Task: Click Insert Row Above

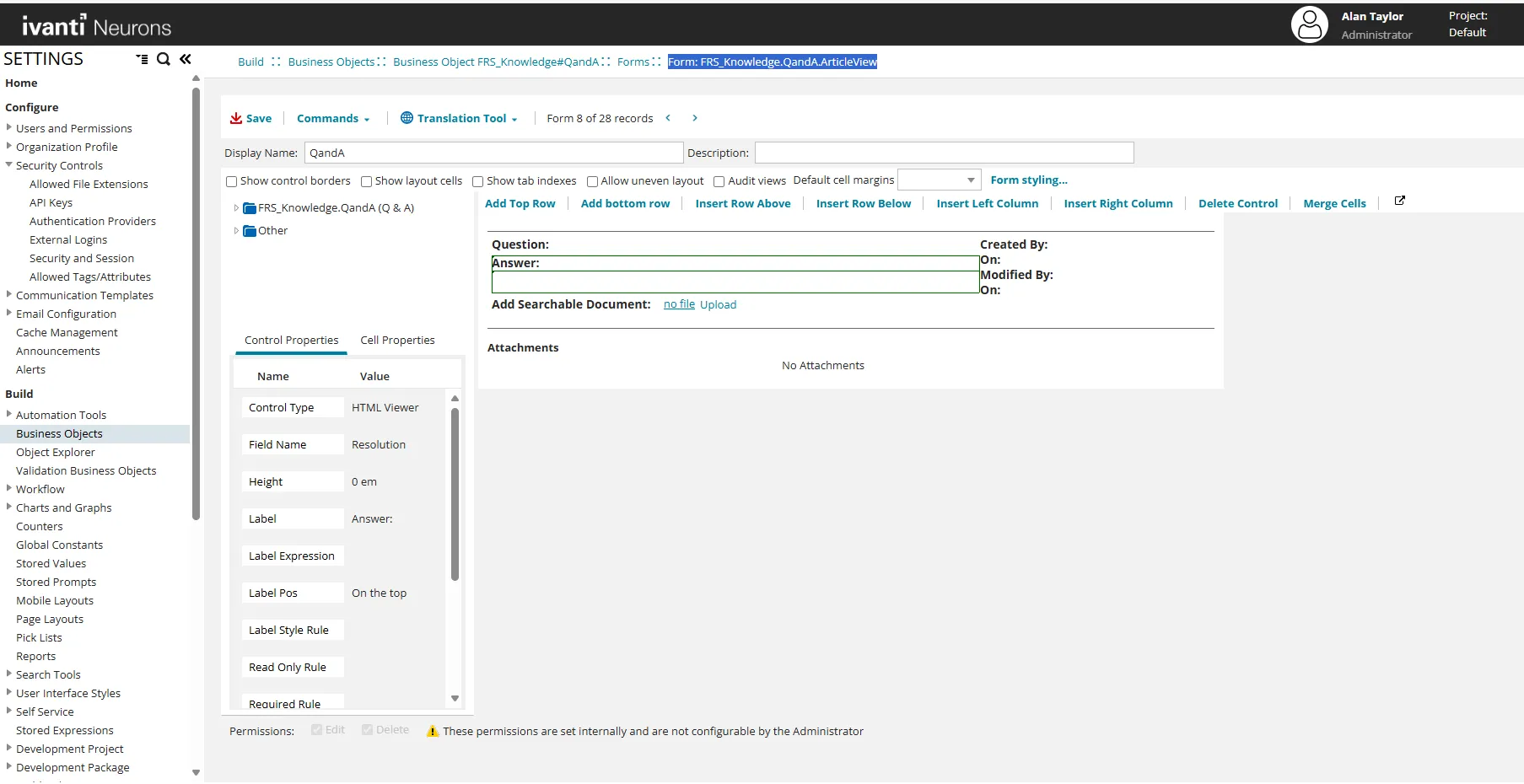Action: pyautogui.click(x=743, y=204)
